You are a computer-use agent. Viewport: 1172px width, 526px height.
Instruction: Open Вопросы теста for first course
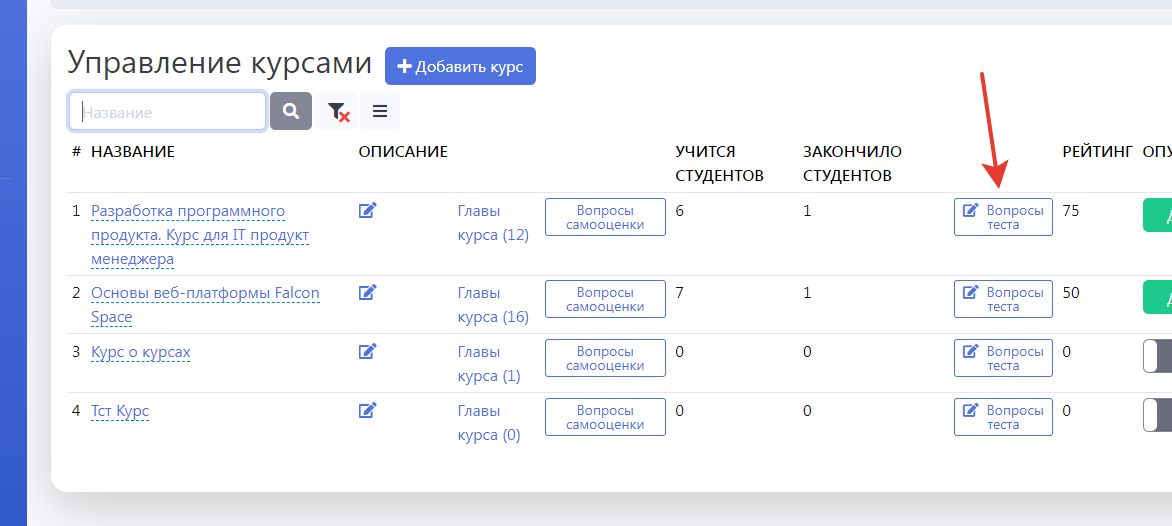pyautogui.click(x=1003, y=217)
